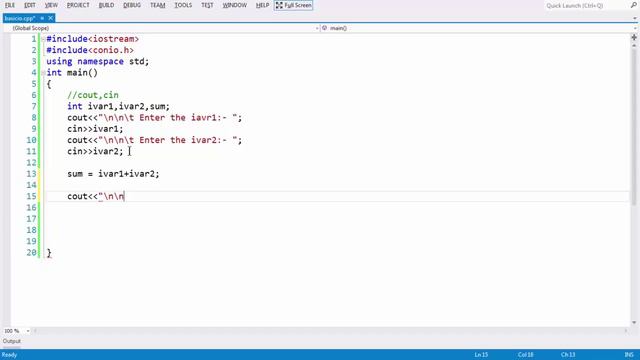
Task: Close the basicio.cpp tab
Action: [x=51, y=18]
